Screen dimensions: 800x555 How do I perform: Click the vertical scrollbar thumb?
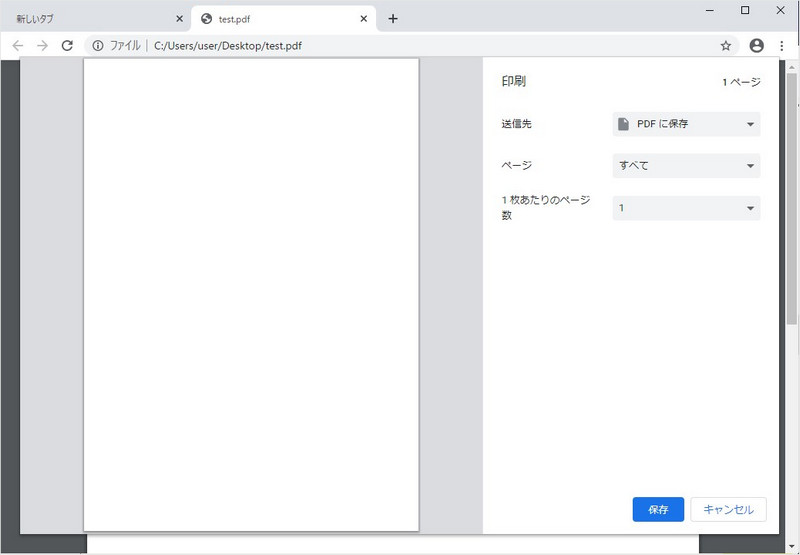click(792, 199)
